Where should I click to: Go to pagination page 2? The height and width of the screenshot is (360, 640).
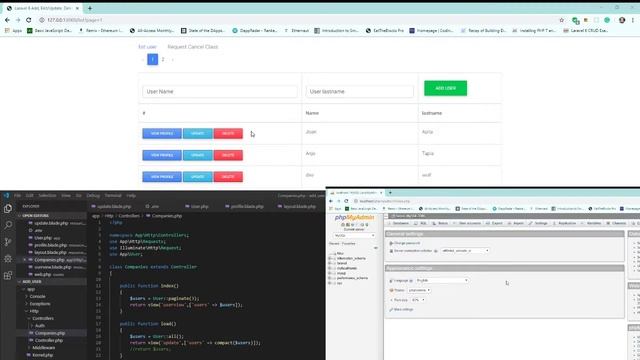(x=163, y=60)
